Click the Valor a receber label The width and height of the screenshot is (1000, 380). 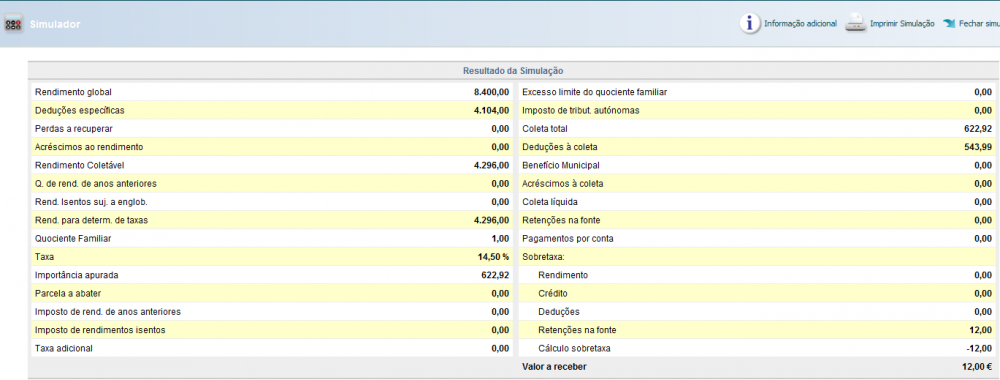pos(554,367)
